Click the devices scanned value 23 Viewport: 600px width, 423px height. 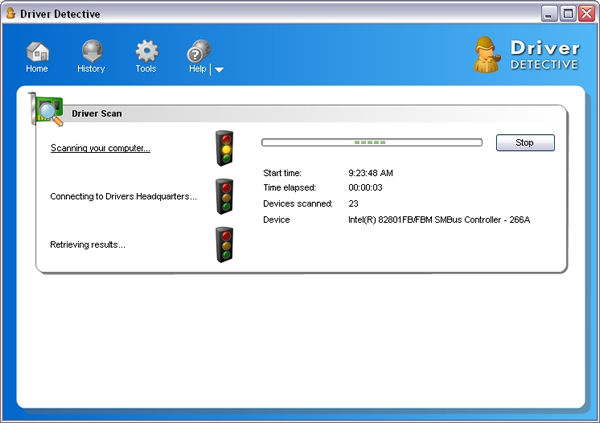353,204
